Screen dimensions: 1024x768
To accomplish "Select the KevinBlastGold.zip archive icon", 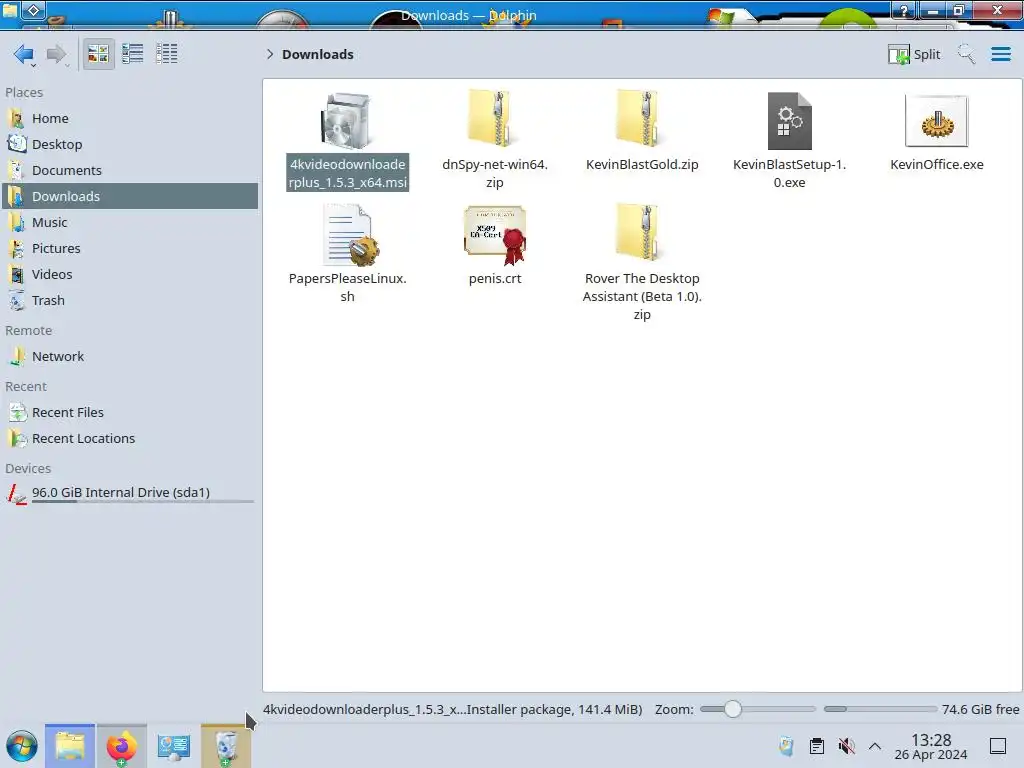I will point(642,120).
